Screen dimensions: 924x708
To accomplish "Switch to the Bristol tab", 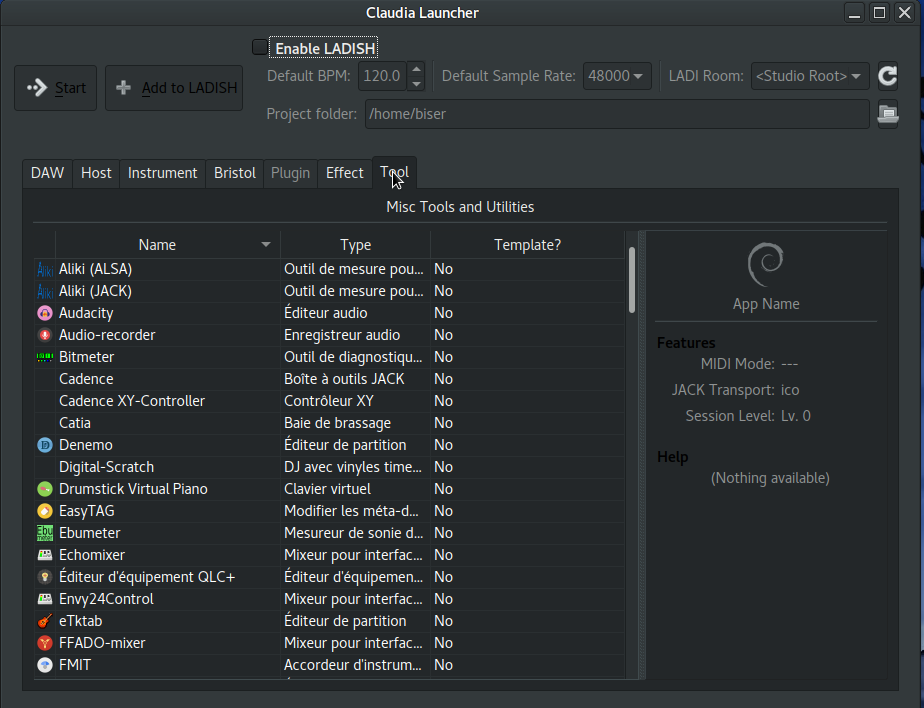I will tap(235, 173).
